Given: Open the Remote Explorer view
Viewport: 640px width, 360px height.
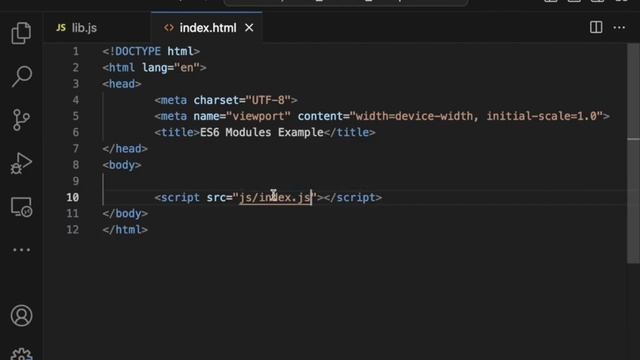Looking at the screenshot, I should click(21, 207).
